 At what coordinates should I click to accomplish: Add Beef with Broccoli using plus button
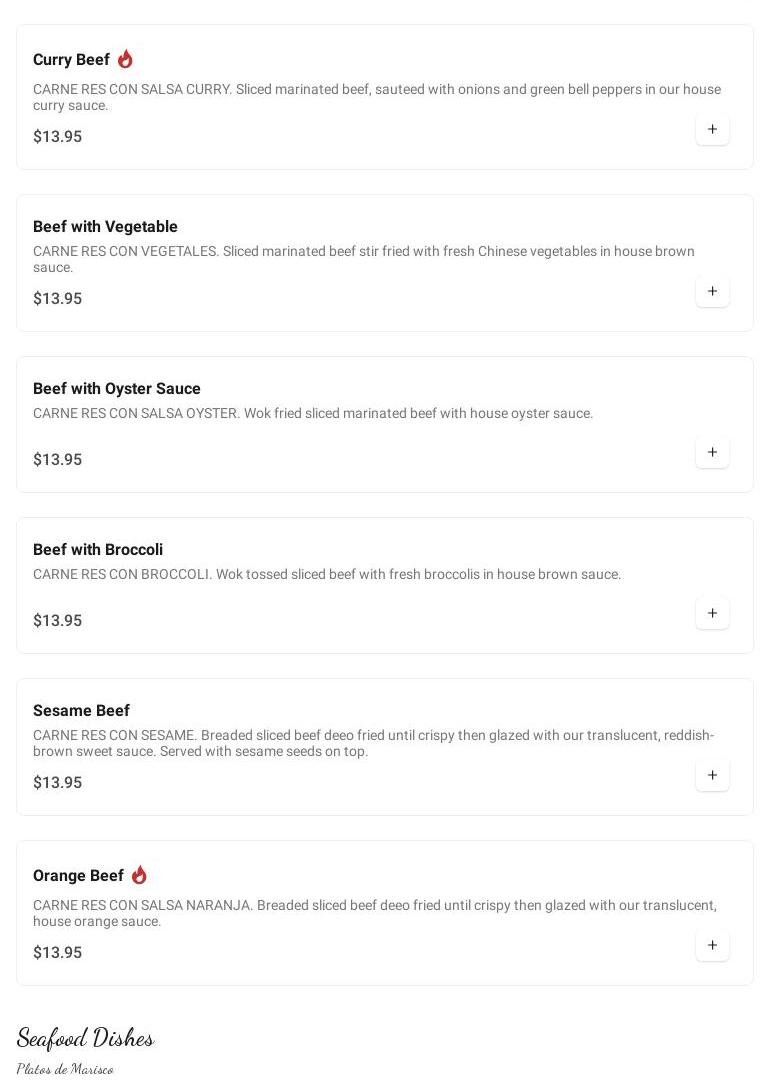point(712,613)
